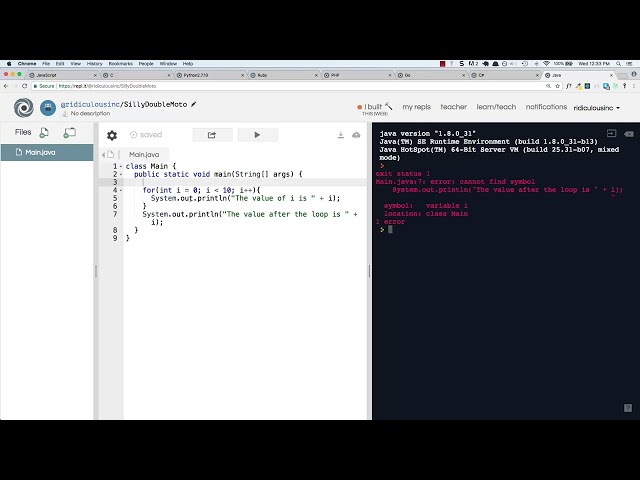Screen dimensions: 640x480
Task: Click the repl.it swirl logo
Action: pos(24,108)
